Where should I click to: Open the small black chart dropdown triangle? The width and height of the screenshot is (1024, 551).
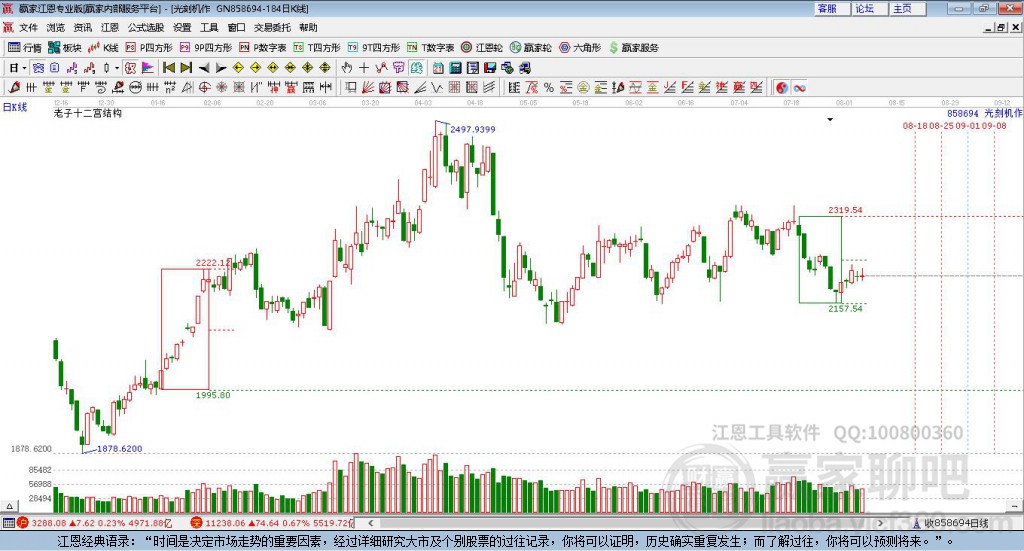[830, 119]
